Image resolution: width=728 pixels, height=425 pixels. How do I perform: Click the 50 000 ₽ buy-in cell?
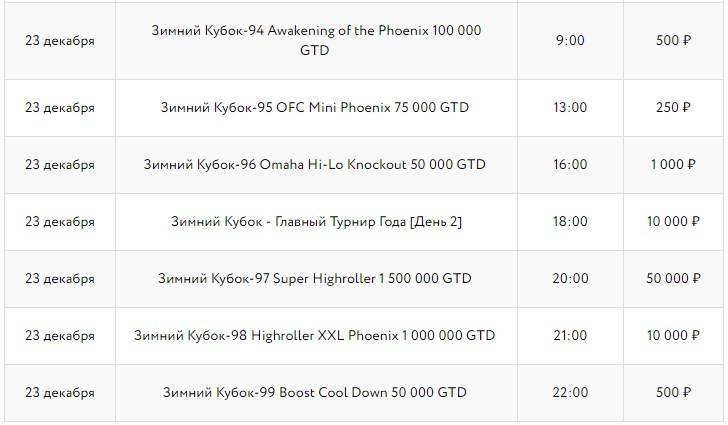pos(672,278)
